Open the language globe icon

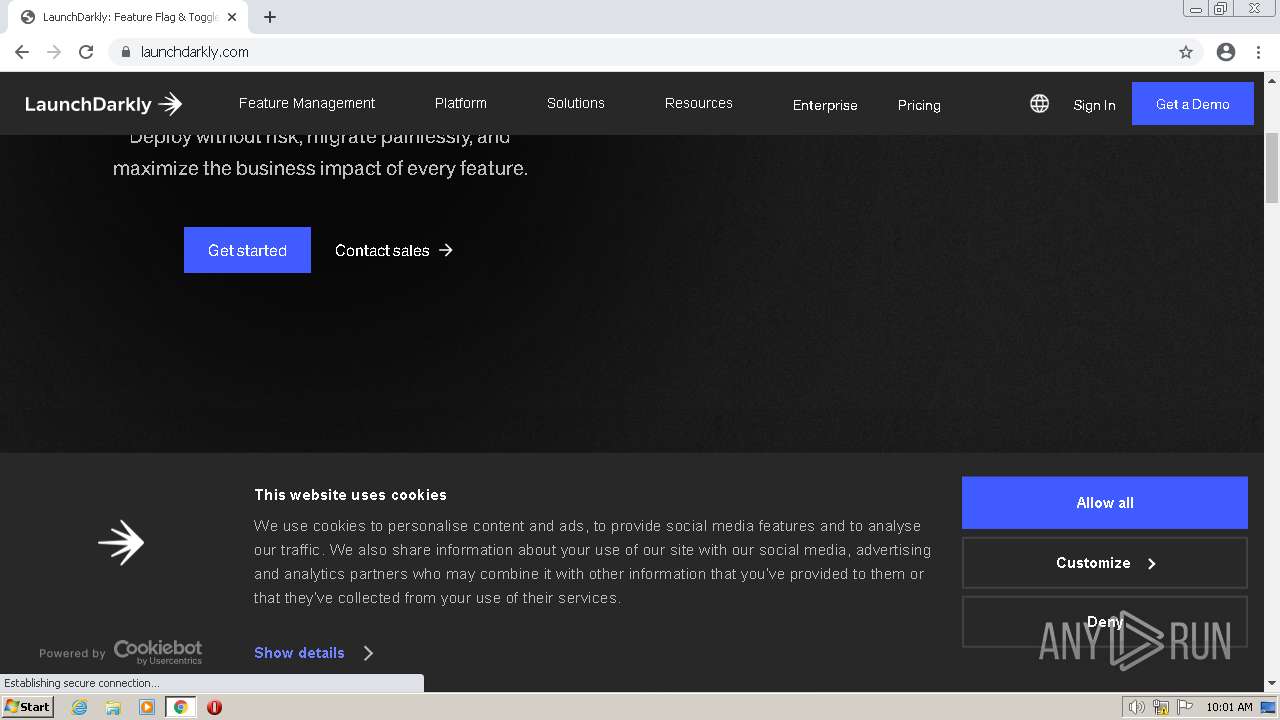(1040, 104)
